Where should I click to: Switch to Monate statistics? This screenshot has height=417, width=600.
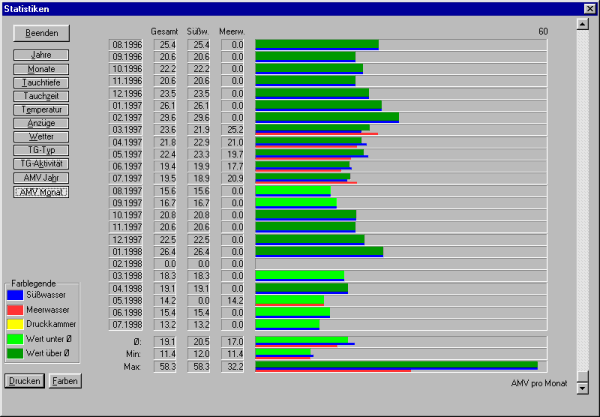(x=42, y=68)
